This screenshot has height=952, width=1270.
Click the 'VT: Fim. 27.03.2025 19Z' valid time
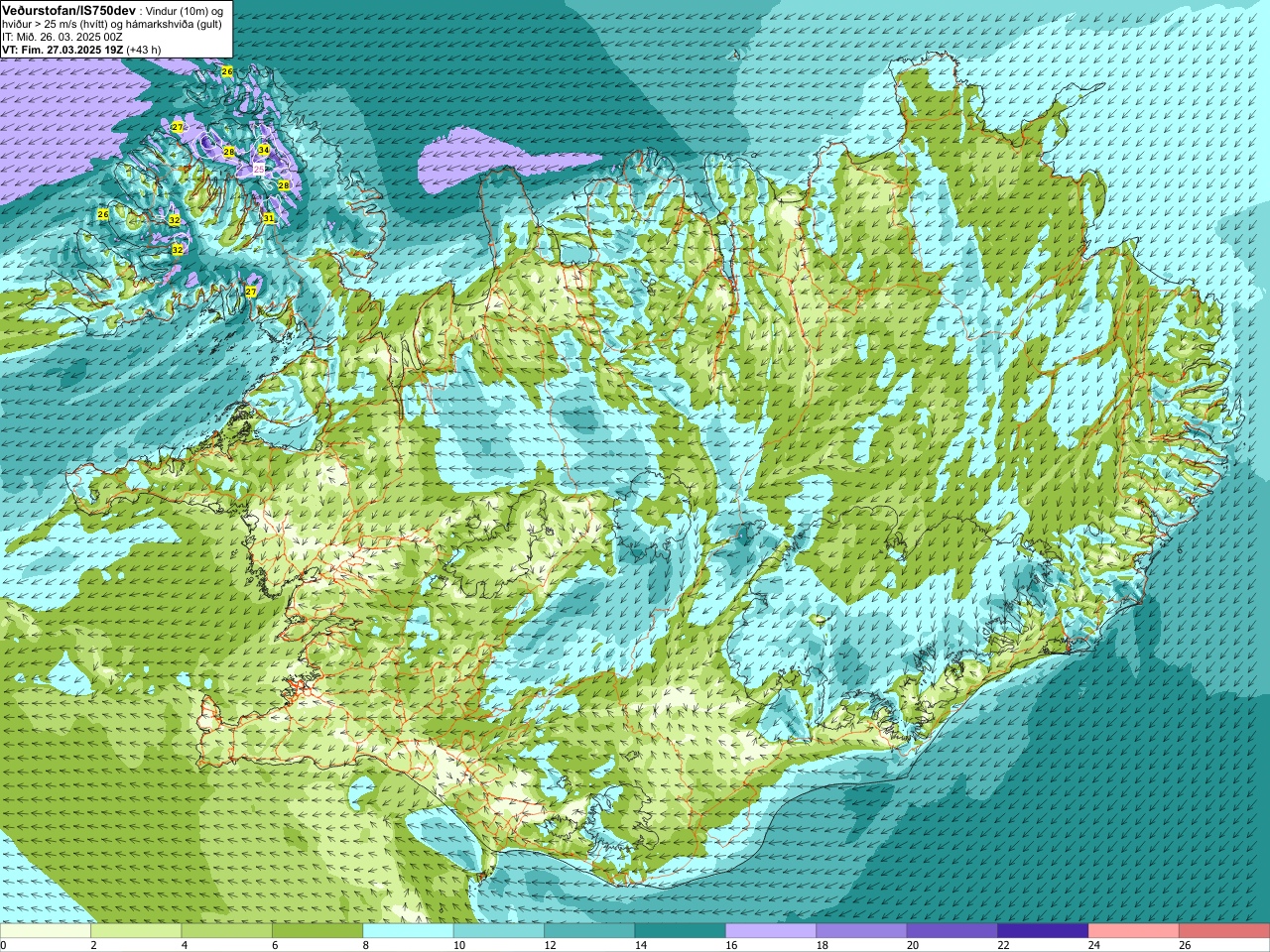click(x=63, y=50)
